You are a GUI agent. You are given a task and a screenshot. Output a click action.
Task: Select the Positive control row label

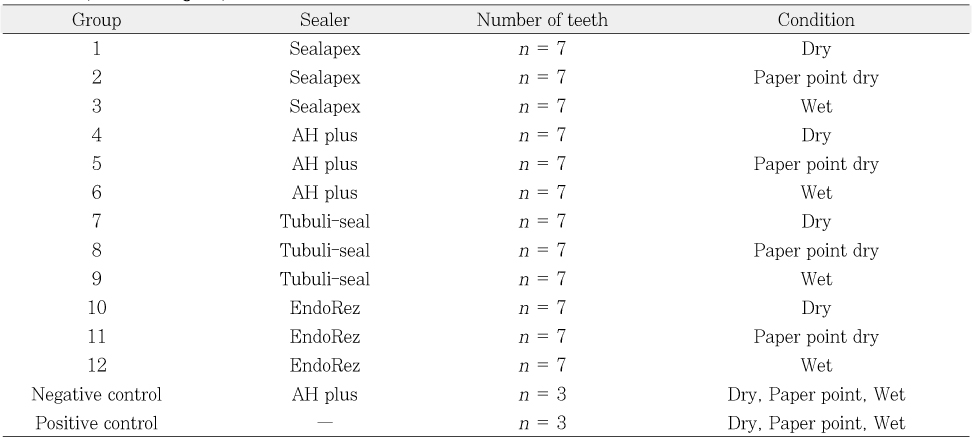coord(96,422)
